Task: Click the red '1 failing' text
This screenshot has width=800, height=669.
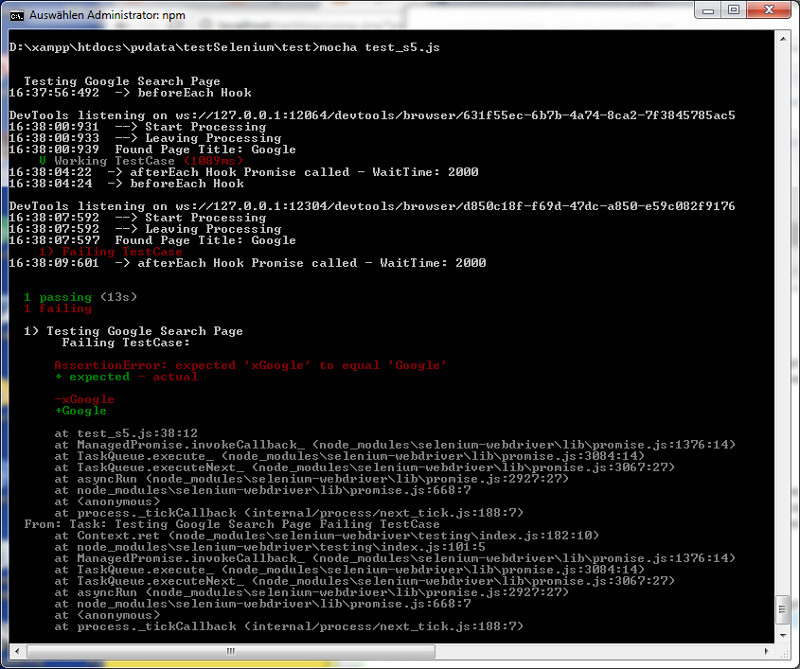Action: tap(58, 308)
